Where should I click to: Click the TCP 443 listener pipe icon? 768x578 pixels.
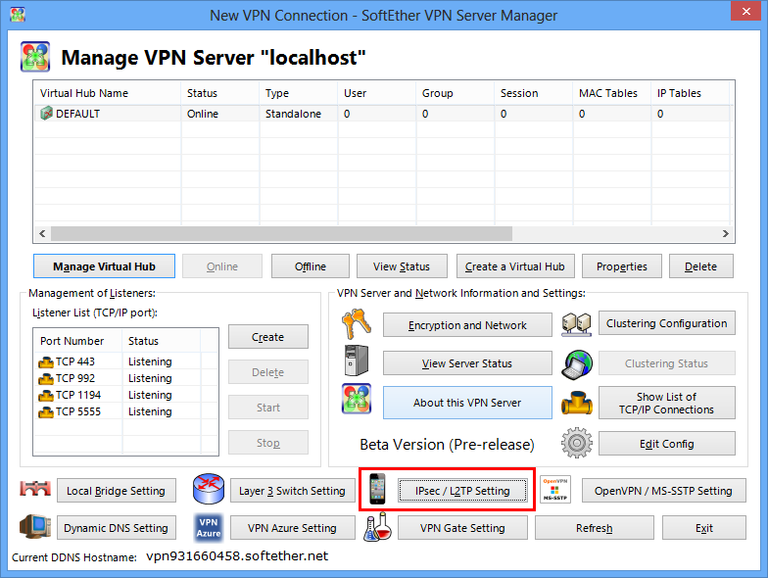pyautogui.click(x=46, y=362)
